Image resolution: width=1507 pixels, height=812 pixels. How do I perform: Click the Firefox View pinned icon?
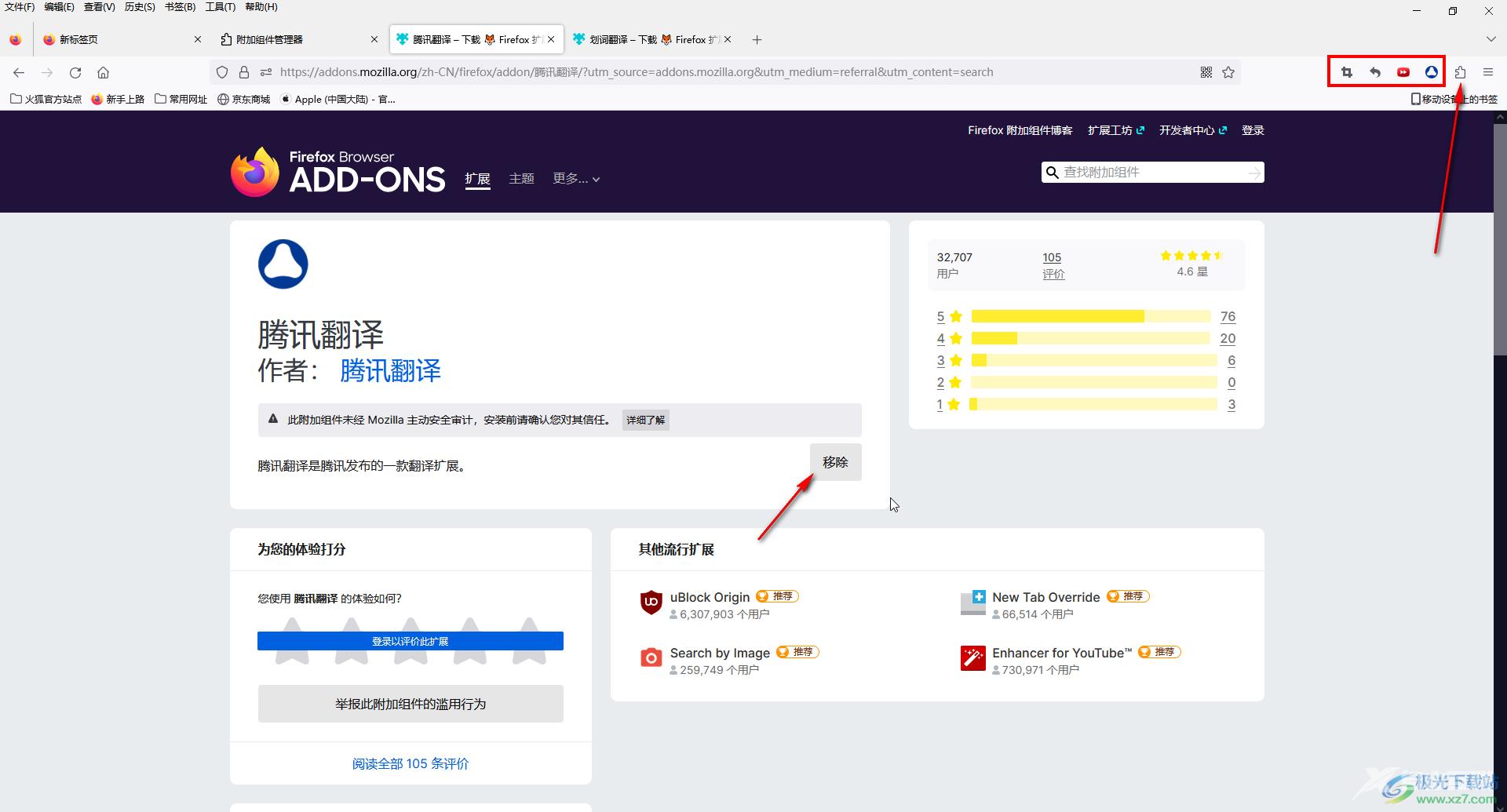[16, 39]
